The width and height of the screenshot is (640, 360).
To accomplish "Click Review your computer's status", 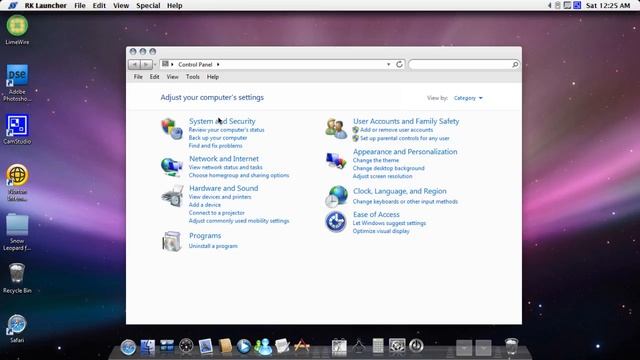I will click(x=227, y=130).
